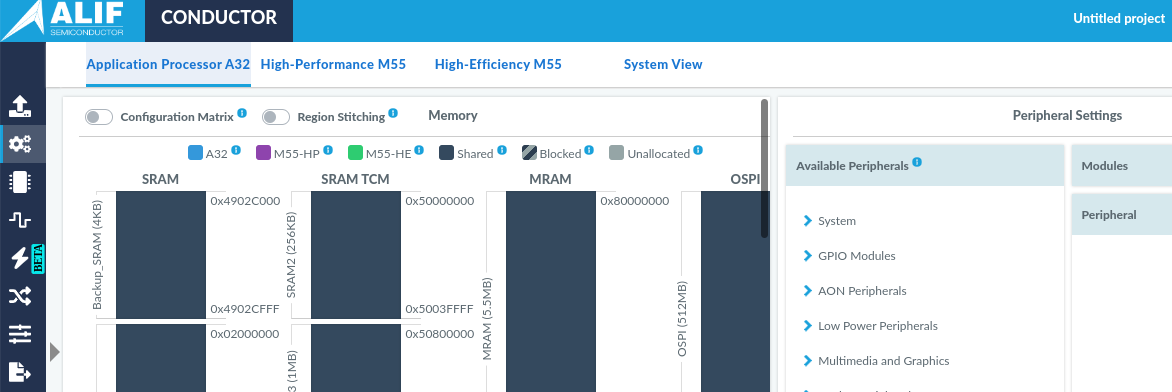Select the Backup_SRAM 4KB memory block
The width and height of the screenshot is (1172, 392).
pos(161,255)
